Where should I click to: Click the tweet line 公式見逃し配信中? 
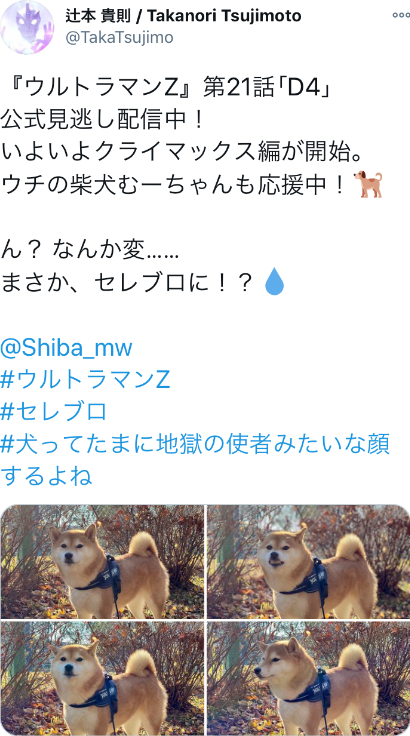[x=102, y=121]
